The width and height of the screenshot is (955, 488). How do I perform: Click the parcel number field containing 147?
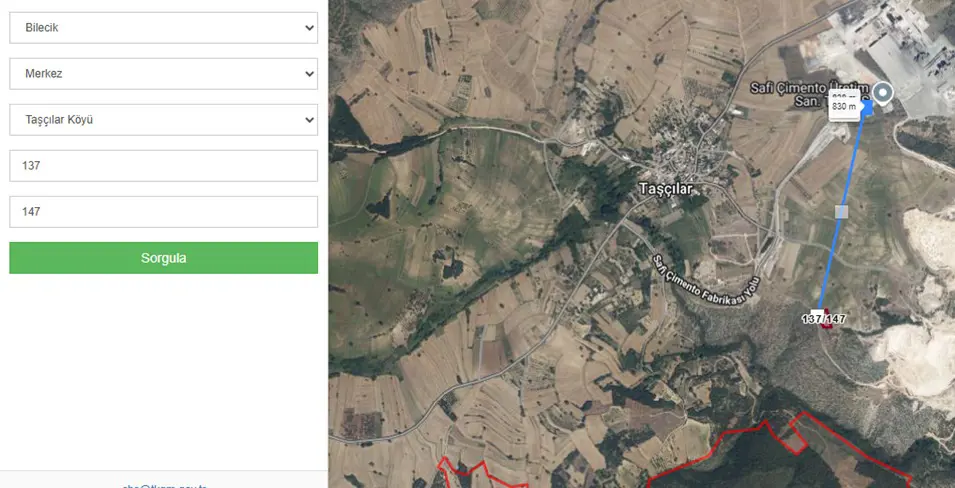click(x=163, y=212)
